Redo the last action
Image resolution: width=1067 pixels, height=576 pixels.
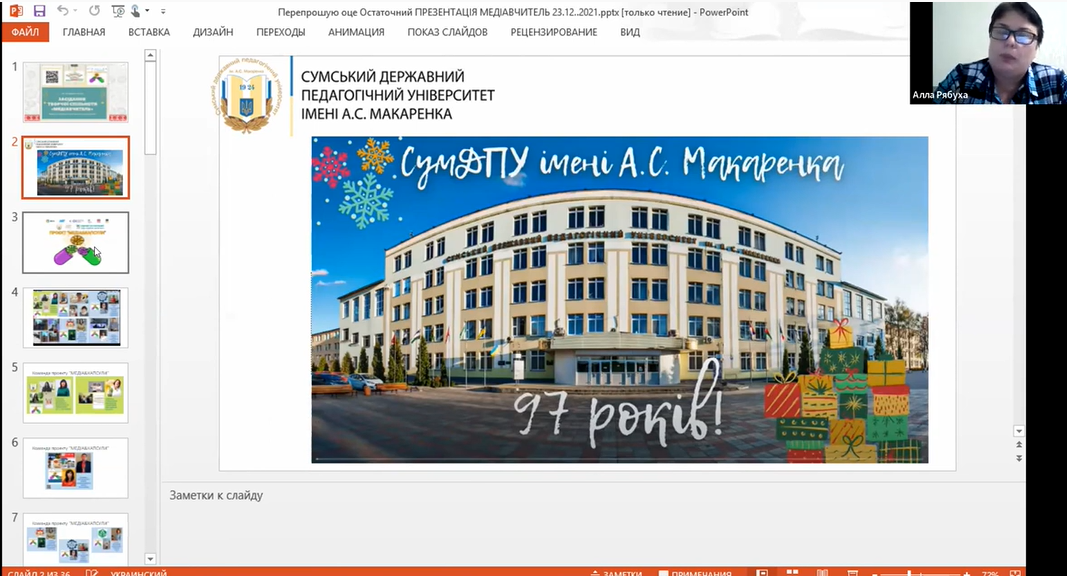95,11
